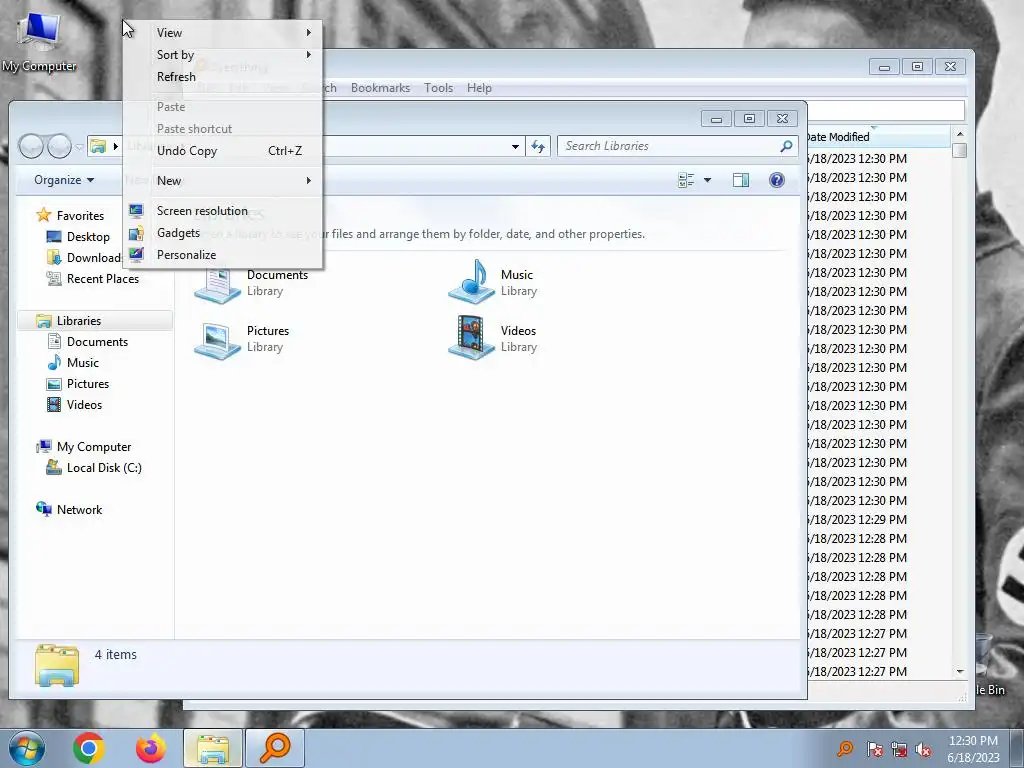This screenshot has width=1024, height=768.
Task: Open the Organize dropdown menu
Action: point(64,180)
